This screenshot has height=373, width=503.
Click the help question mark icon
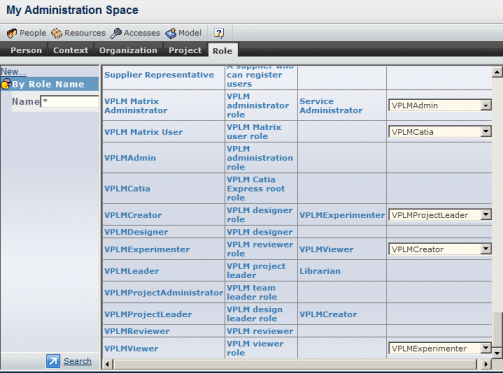219,33
